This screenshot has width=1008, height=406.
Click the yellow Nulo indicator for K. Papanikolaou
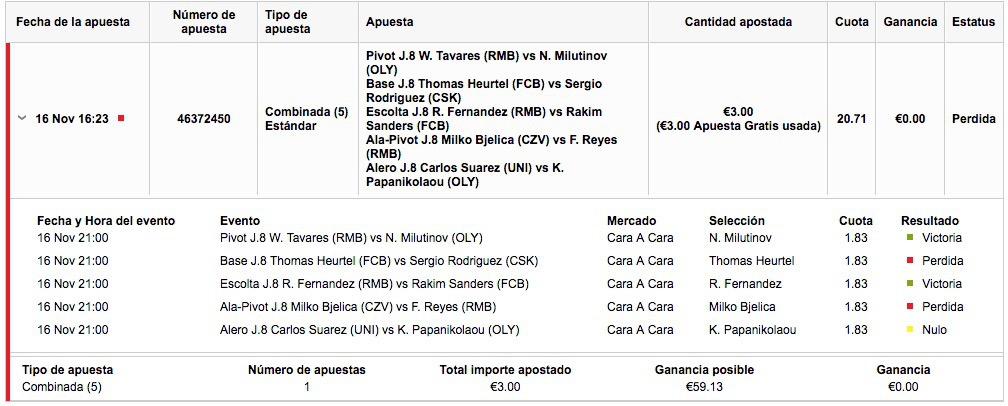pos(910,330)
